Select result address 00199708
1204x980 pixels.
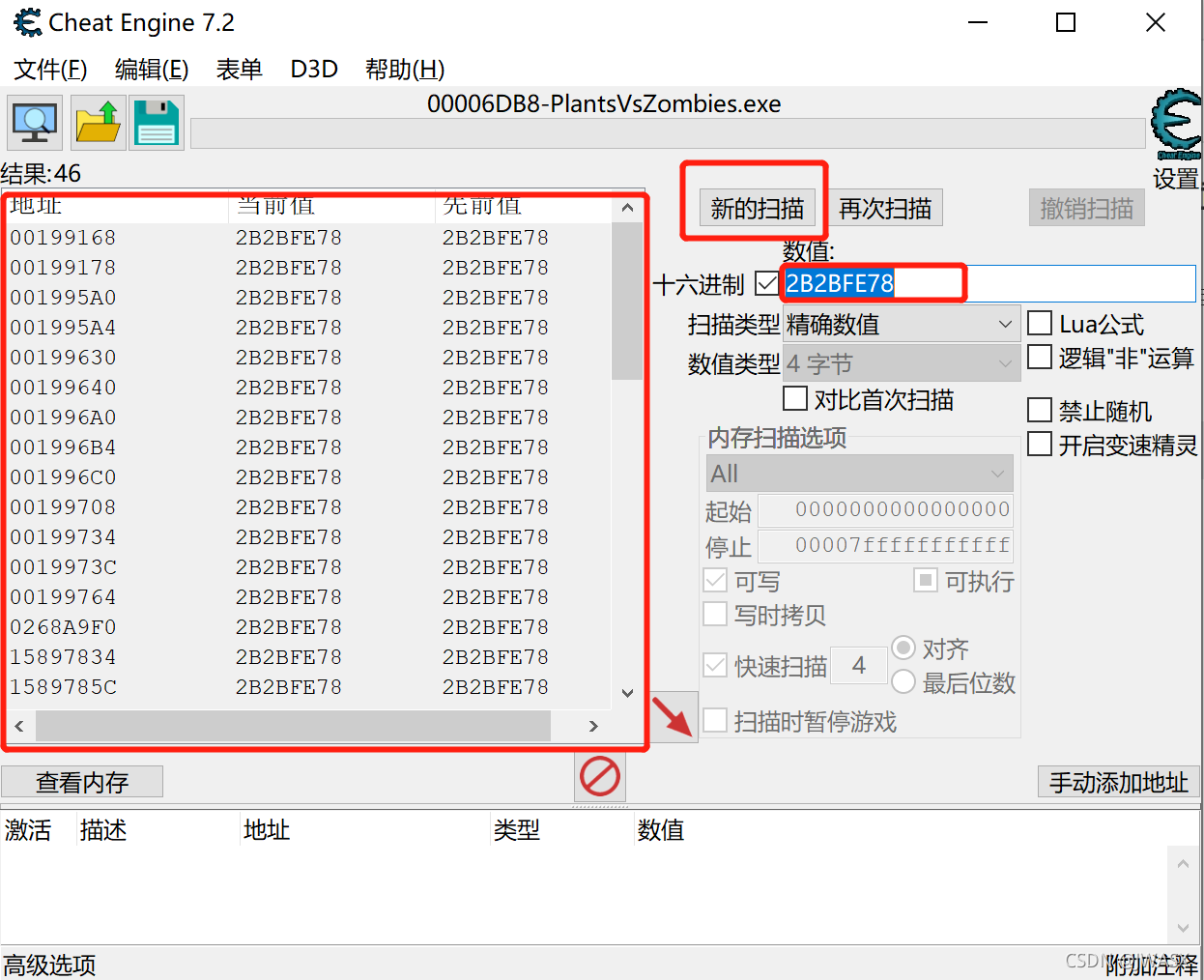[63, 507]
